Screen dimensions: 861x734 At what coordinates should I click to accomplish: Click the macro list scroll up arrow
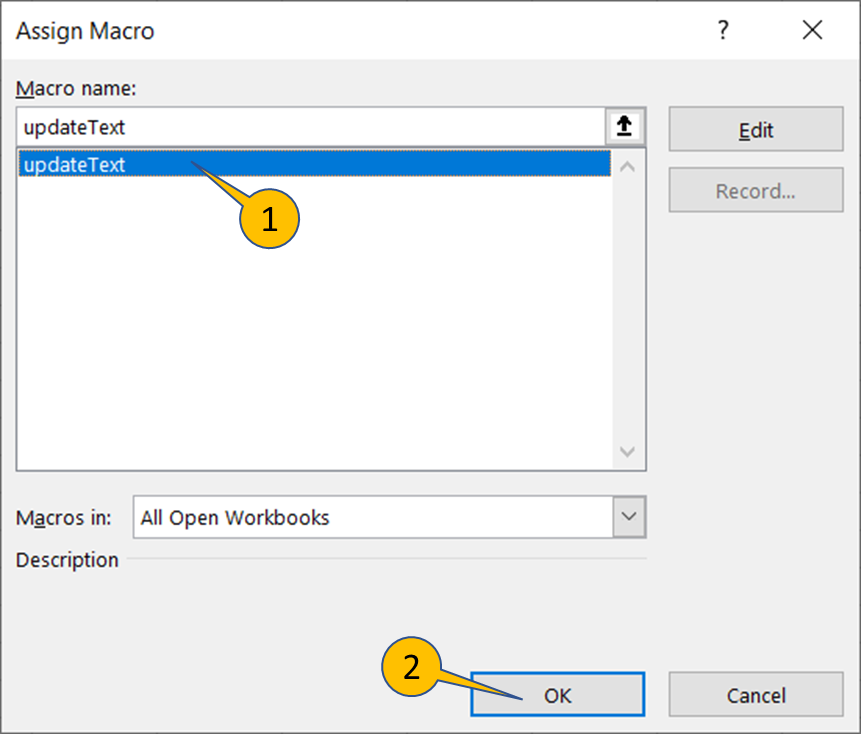click(x=628, y=166)
